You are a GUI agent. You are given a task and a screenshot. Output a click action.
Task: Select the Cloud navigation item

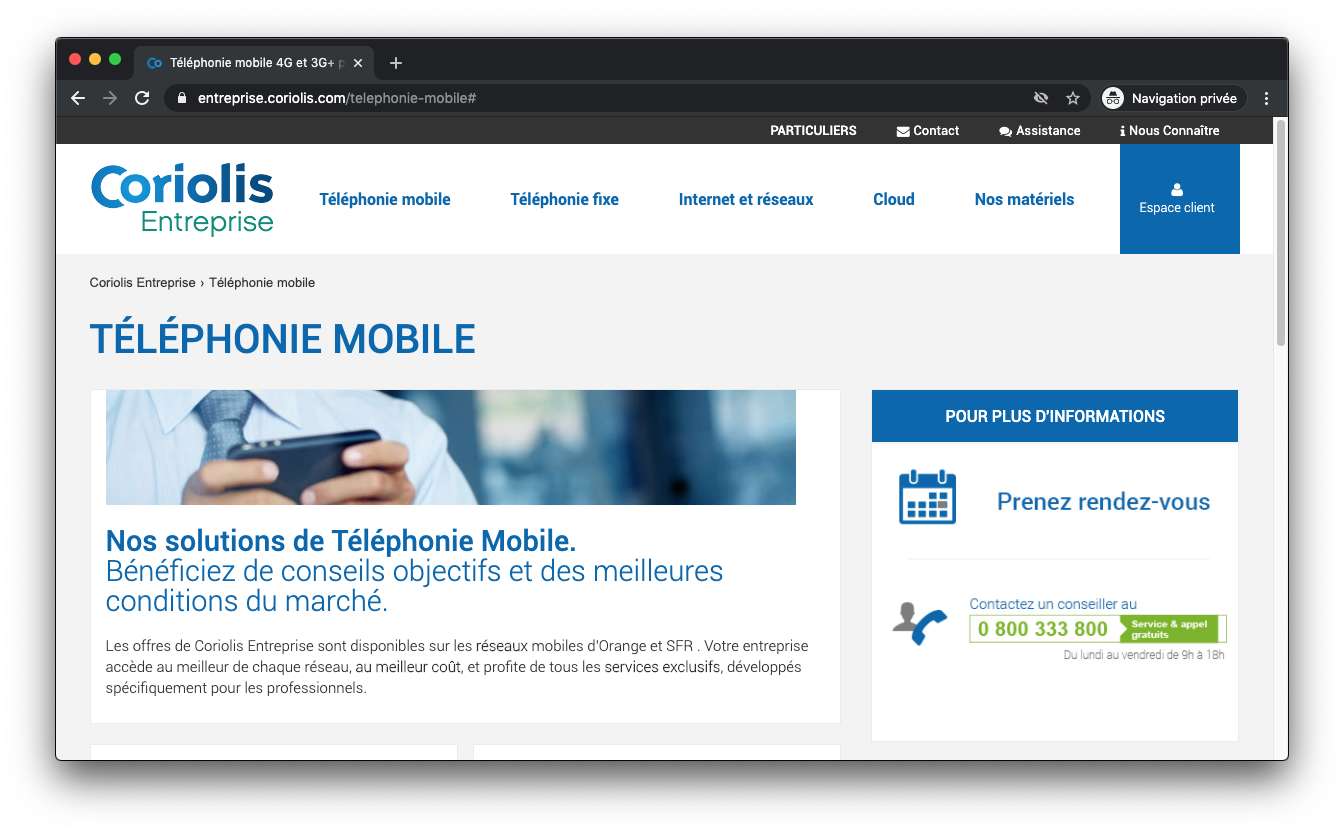[894, 199]
